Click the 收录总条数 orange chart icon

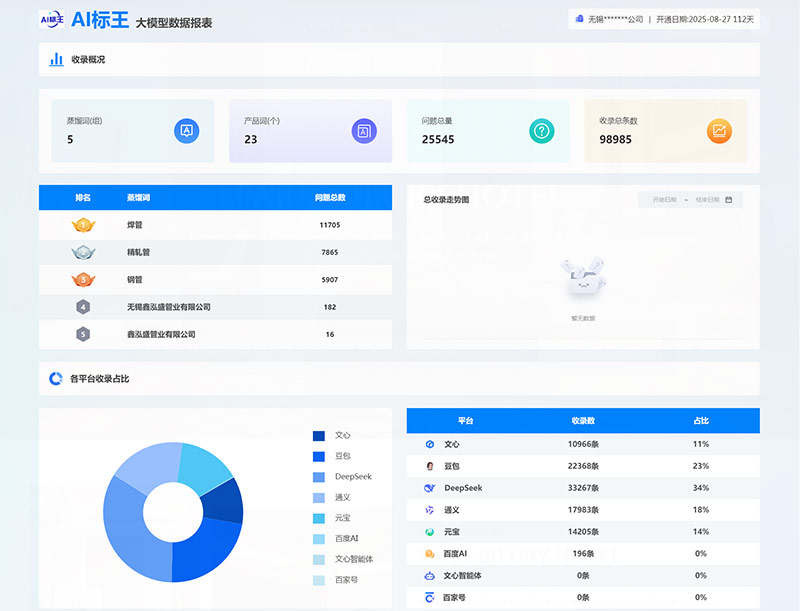coord(719,130)
